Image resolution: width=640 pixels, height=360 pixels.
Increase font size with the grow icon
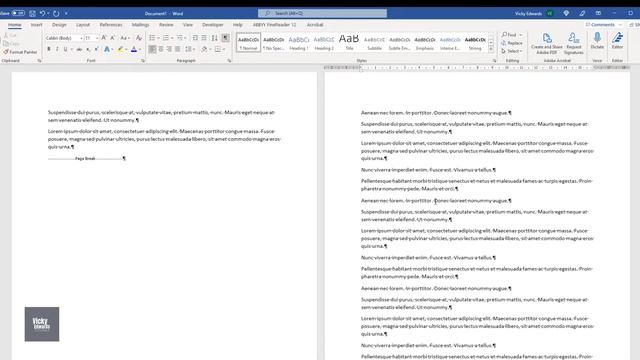pyautogui.click(x=104, y=38)
